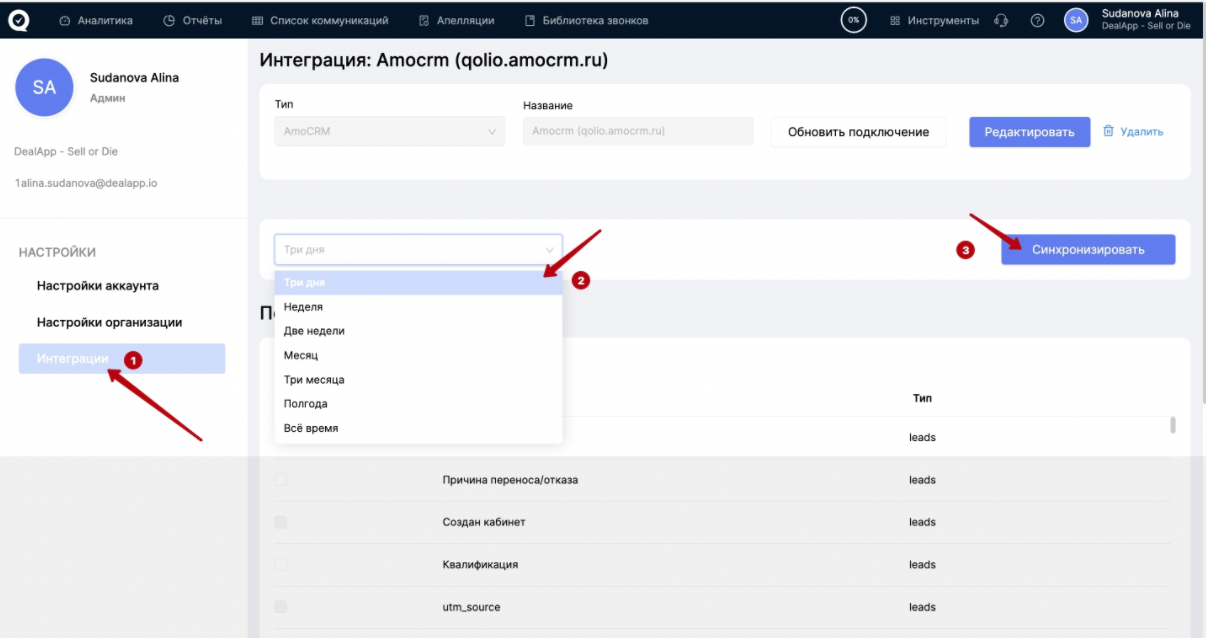Screen dimensions: 1206x638
Task: Open the headset support icon
Action: click(1001, 21)
